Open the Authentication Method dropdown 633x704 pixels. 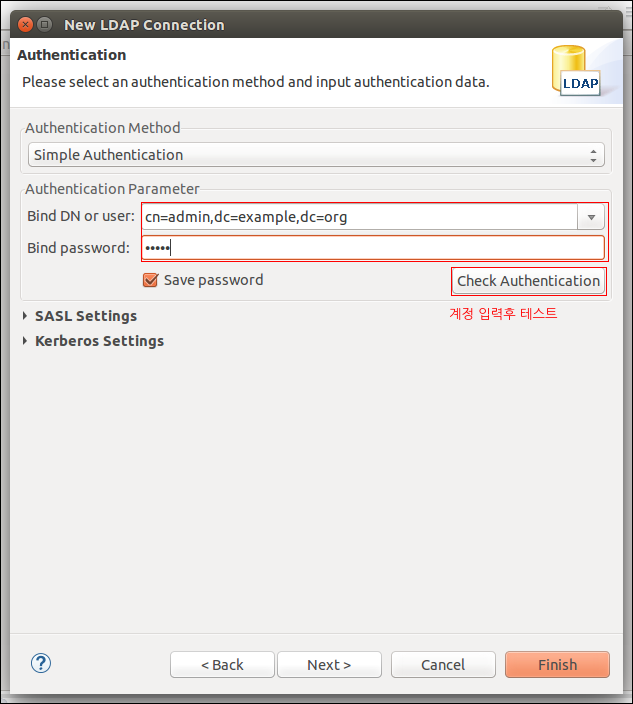316,155
